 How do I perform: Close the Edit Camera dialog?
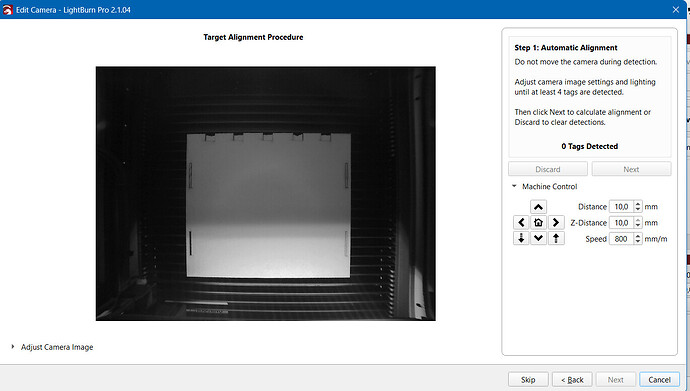[676, 10]
